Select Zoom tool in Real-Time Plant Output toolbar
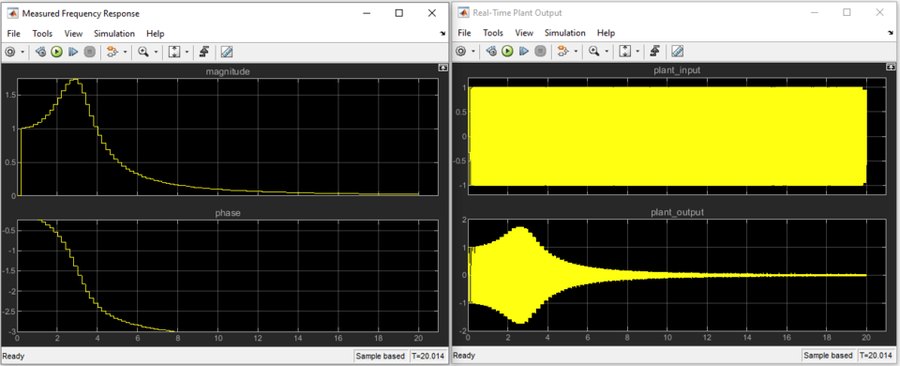Image resolution: width=900 pixels, height=366 pixels. (x=593, y=52)
